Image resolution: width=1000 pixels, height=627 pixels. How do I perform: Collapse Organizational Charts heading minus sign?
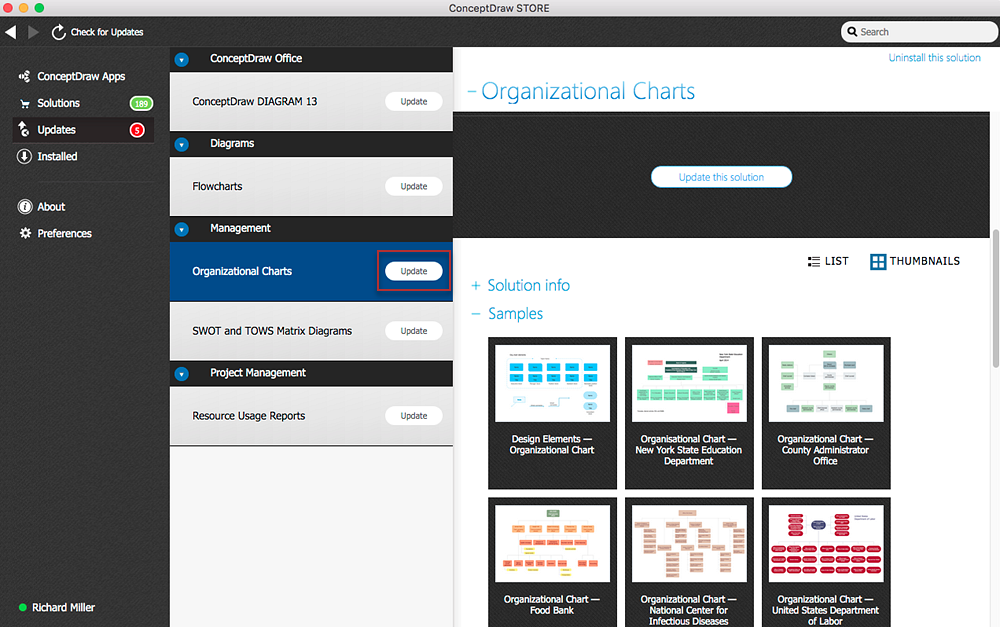(472, 92)
